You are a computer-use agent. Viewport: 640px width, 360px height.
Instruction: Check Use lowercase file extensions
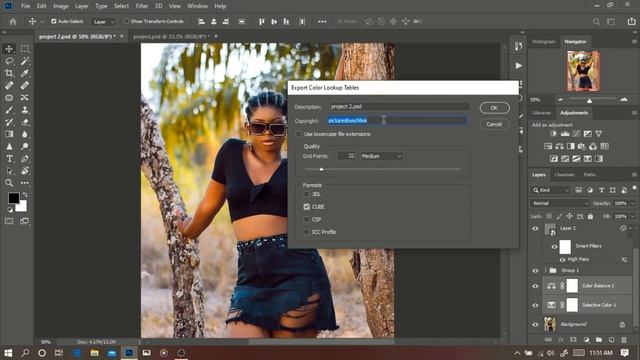pyautogui.click(x=298, y=134)
